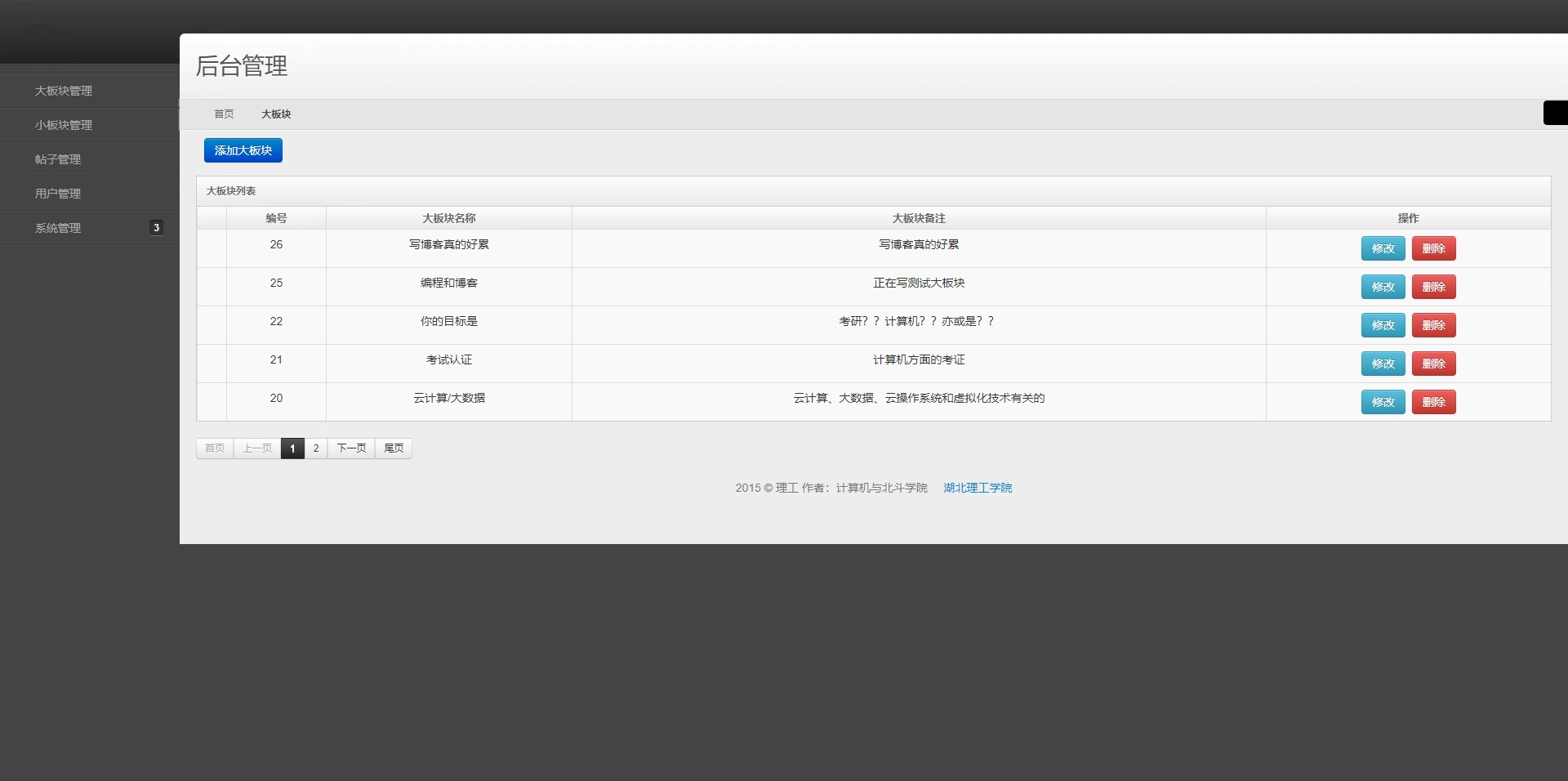
Task: Go to 首页 in the breadcrumb
Action: click(x=224, y=114)
